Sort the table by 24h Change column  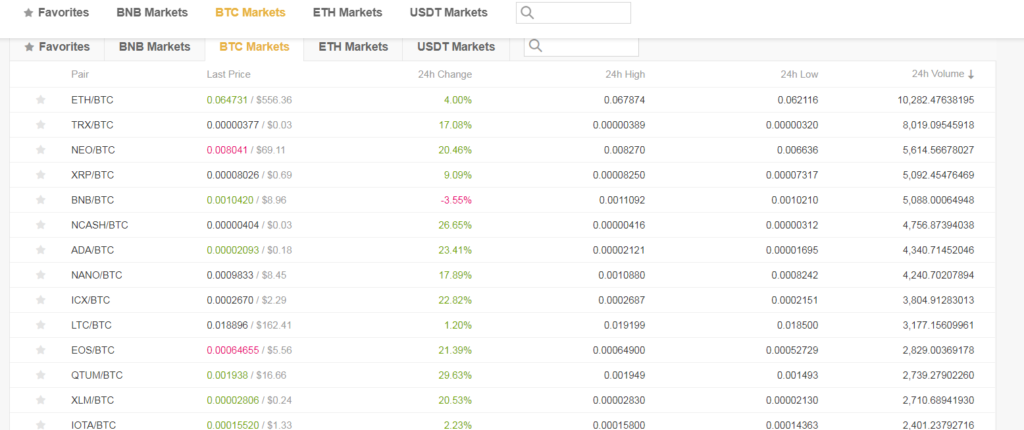click(x=444, y=74)
